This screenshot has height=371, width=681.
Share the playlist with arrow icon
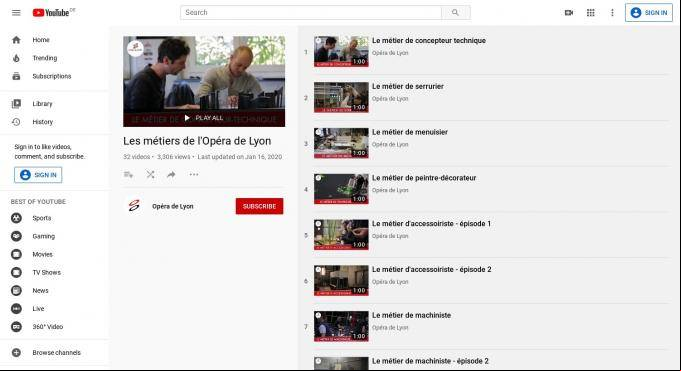pyautogui.click(x=171, y=175)
